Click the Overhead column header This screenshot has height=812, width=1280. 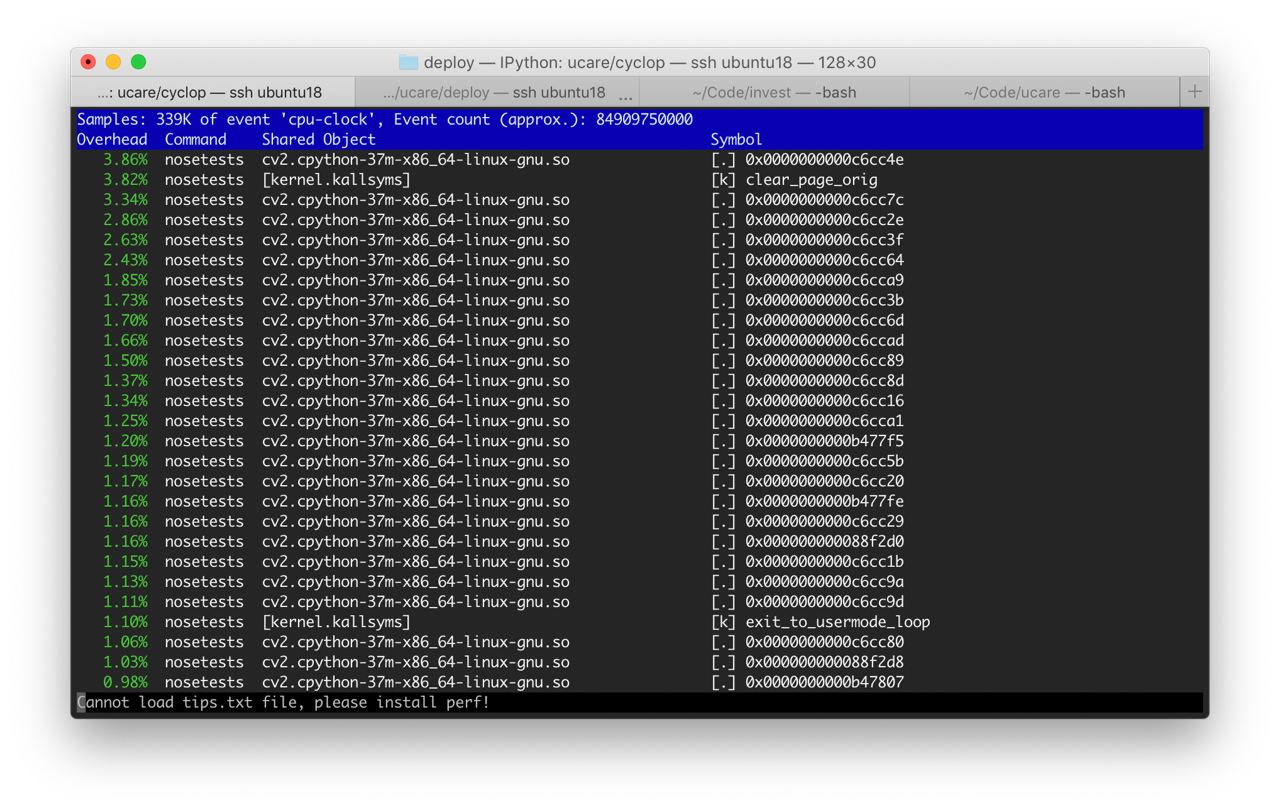[112, 139]
